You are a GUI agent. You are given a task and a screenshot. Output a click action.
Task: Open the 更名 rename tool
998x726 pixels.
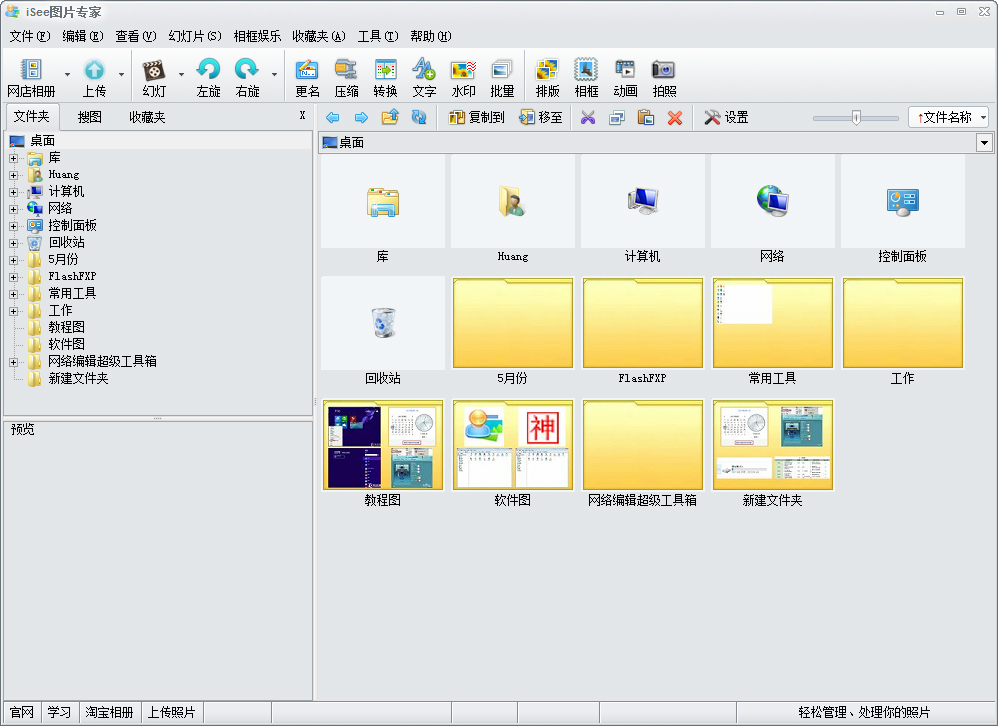[307, 76]
